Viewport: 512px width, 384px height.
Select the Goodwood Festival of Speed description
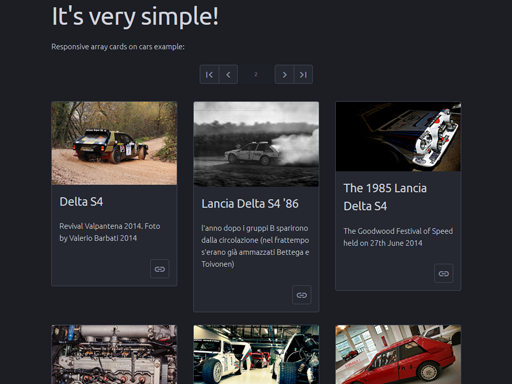tap(398, 237)
